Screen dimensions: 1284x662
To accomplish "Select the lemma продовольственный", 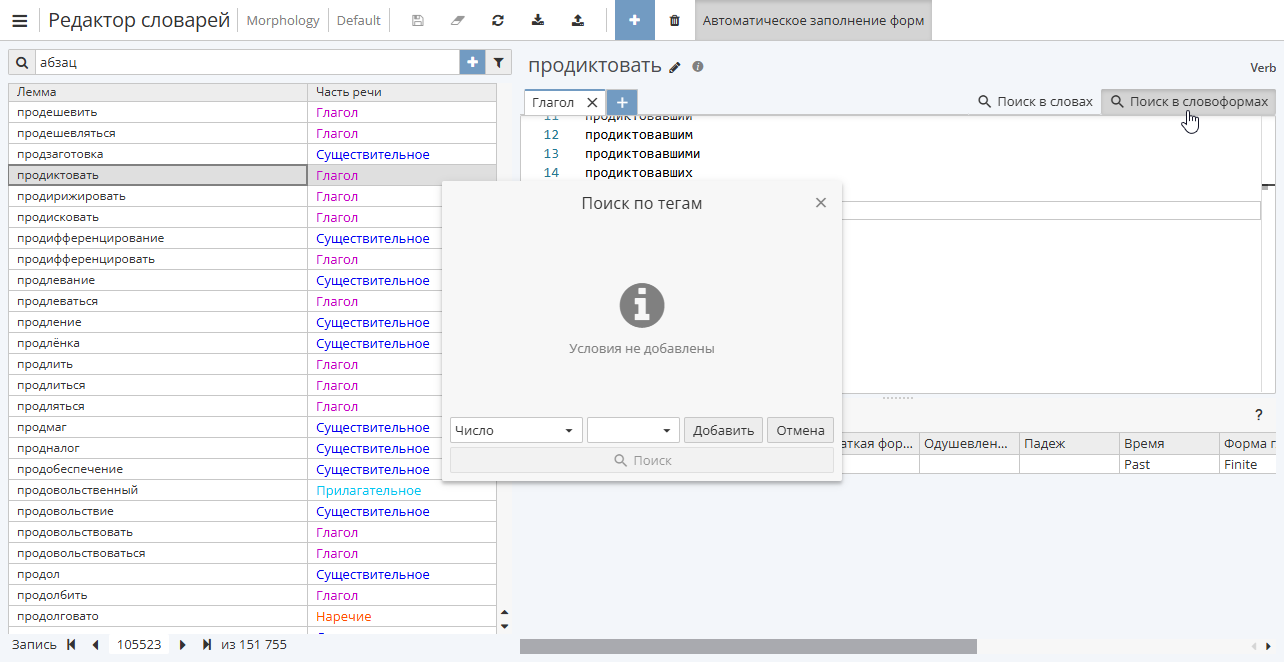I will tap(157, 490).
